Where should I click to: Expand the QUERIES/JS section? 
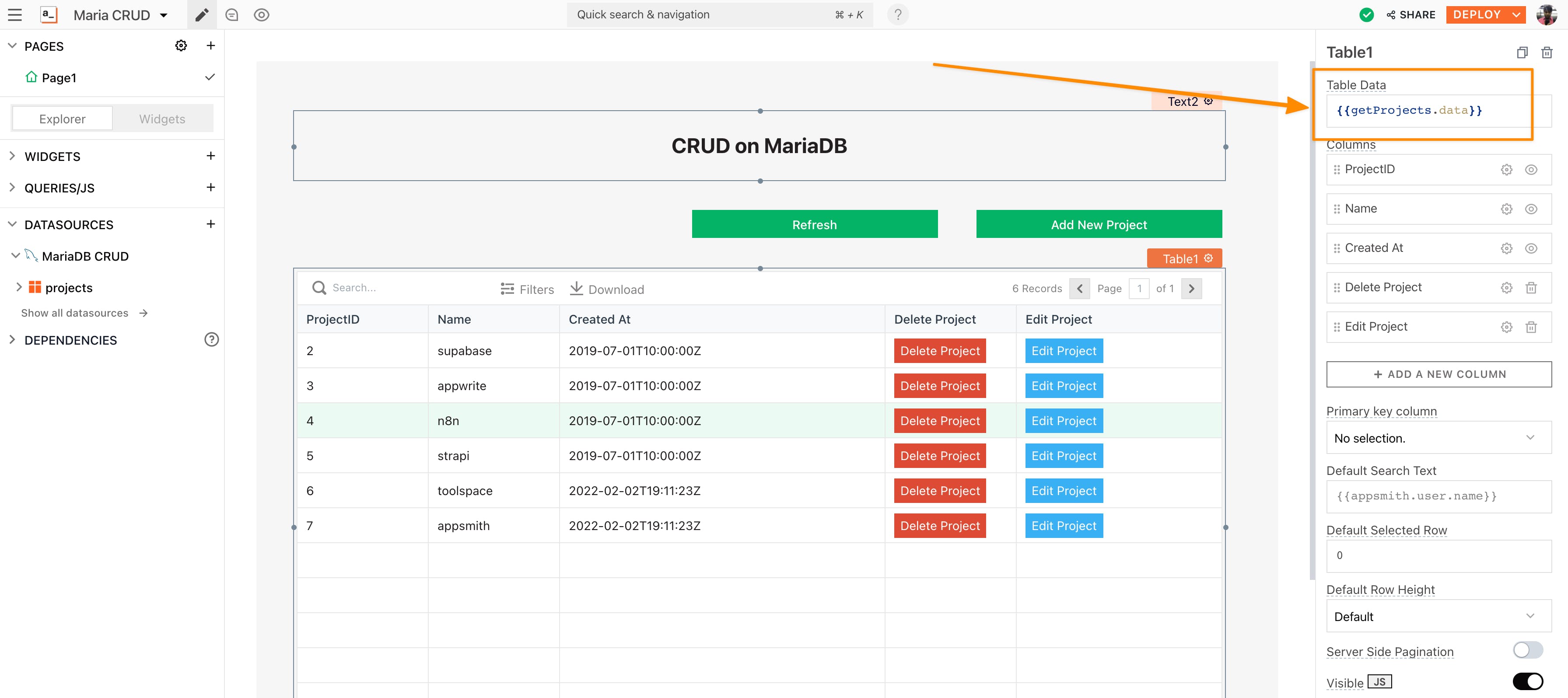[59, 188]
